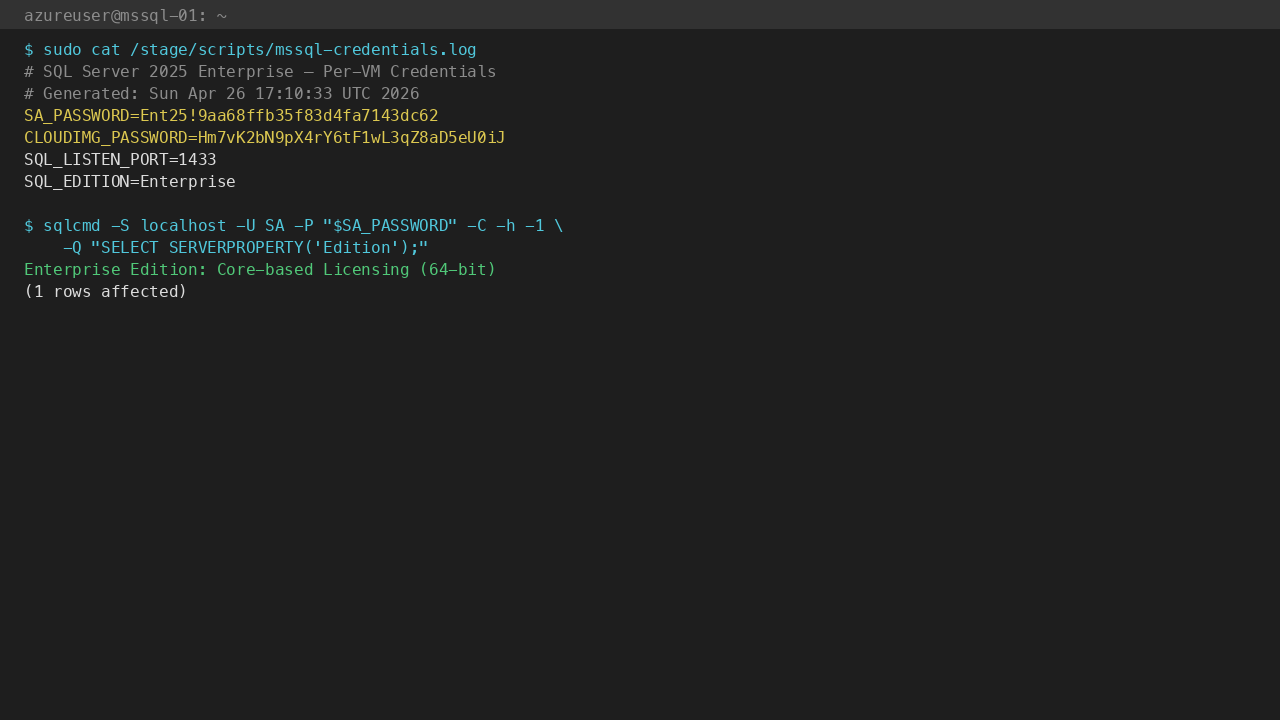Click the SQL Server 2025 Enterprise comment line
The width and height of the screenshot is (1280, 720).
pyautogui.click(x=260, y=72)
